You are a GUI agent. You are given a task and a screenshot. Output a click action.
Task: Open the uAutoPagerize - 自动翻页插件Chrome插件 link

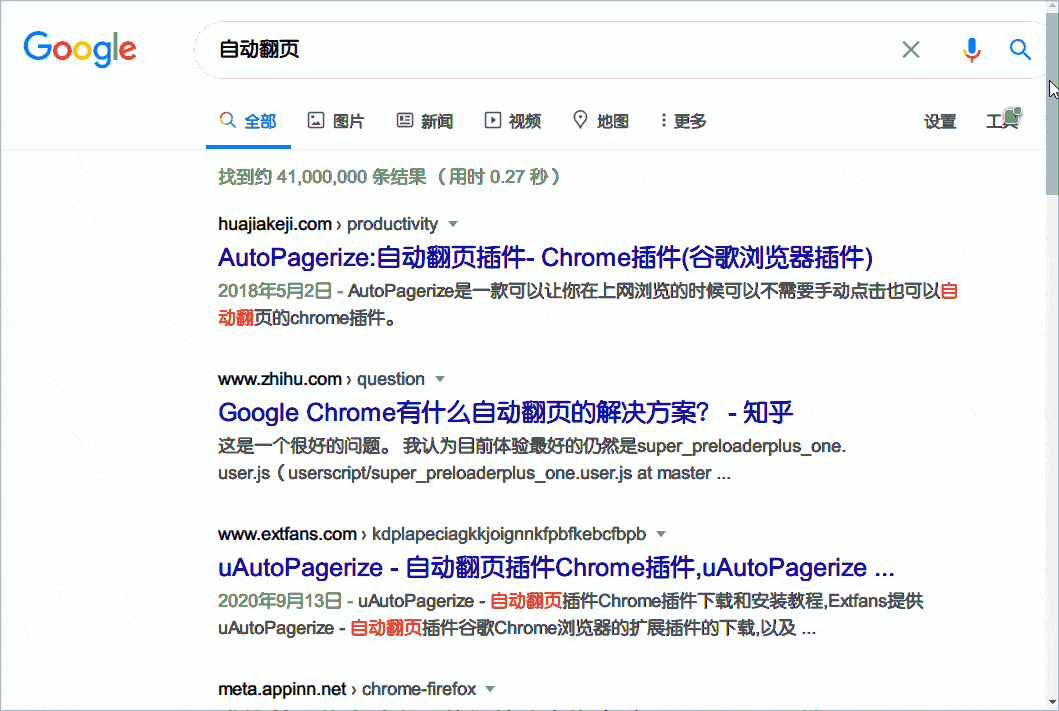click(556, 567)
